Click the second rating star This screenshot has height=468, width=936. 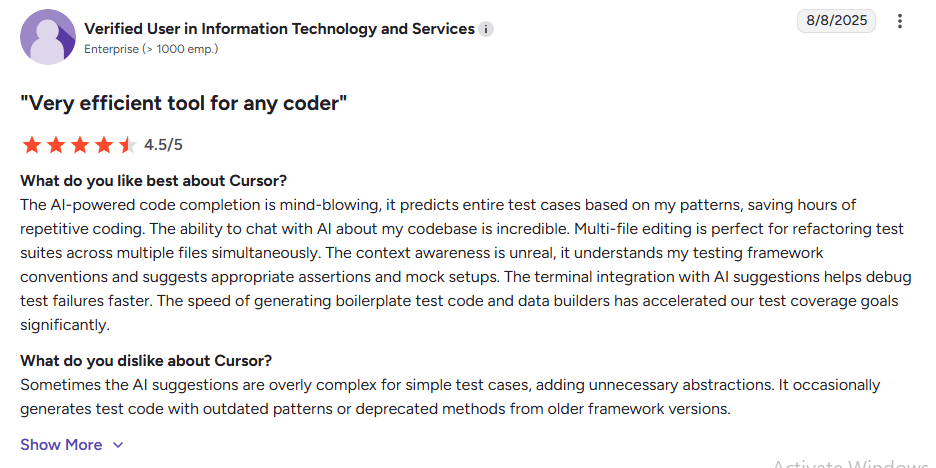pos(56,145)
